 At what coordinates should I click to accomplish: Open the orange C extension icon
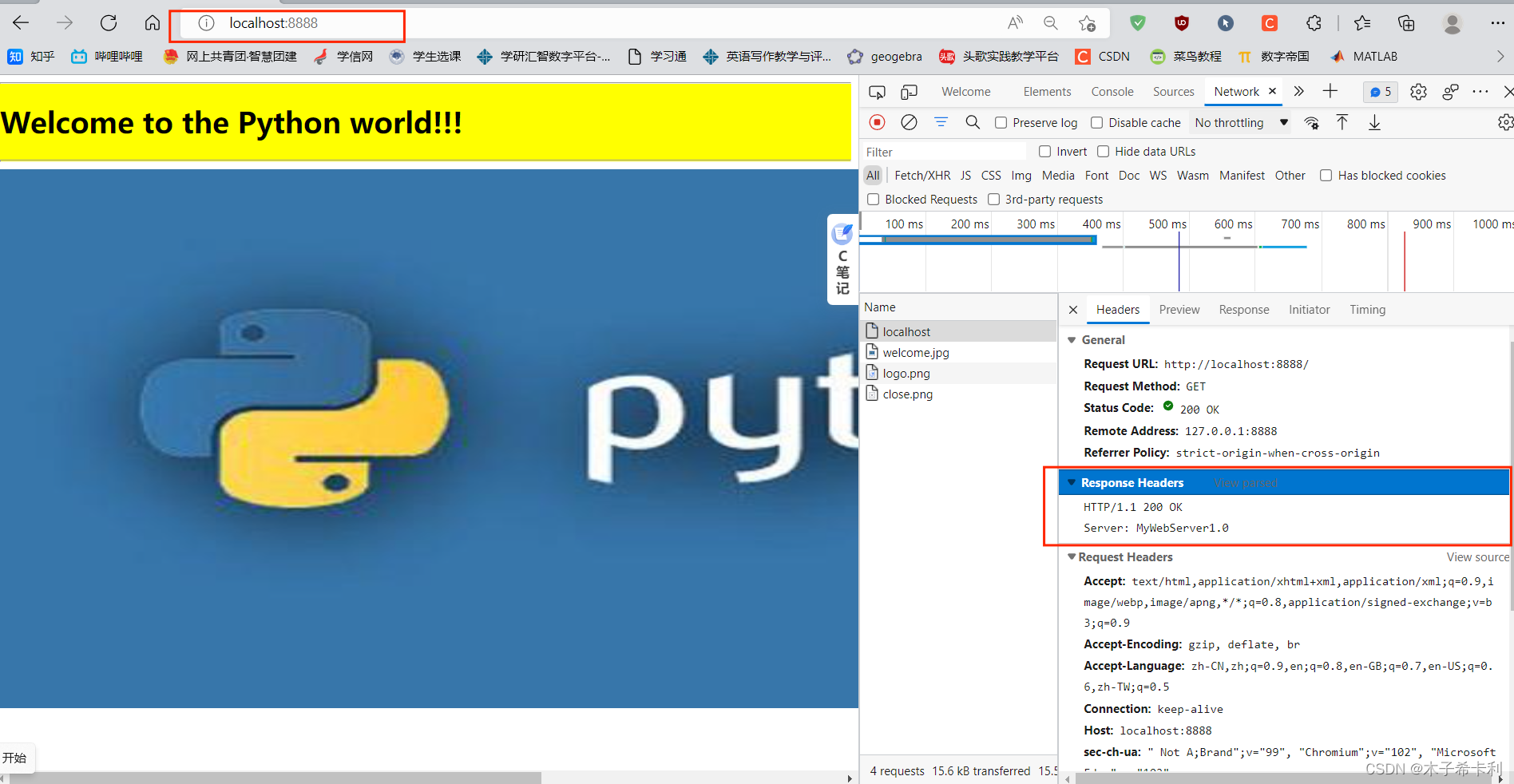(x=1270, y=23)
